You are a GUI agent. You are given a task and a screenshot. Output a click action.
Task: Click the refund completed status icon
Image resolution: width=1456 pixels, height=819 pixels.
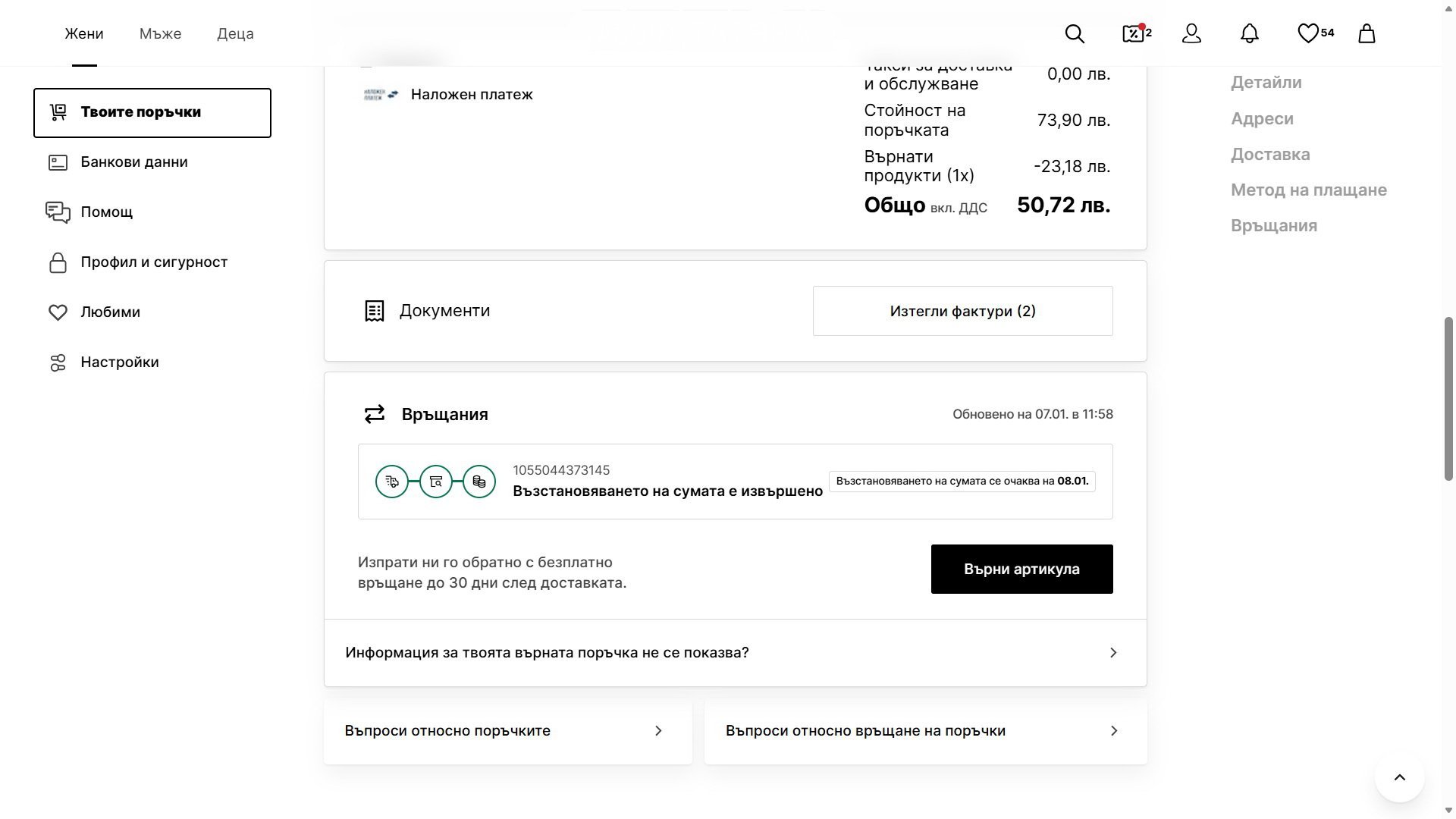coord(479,482)
